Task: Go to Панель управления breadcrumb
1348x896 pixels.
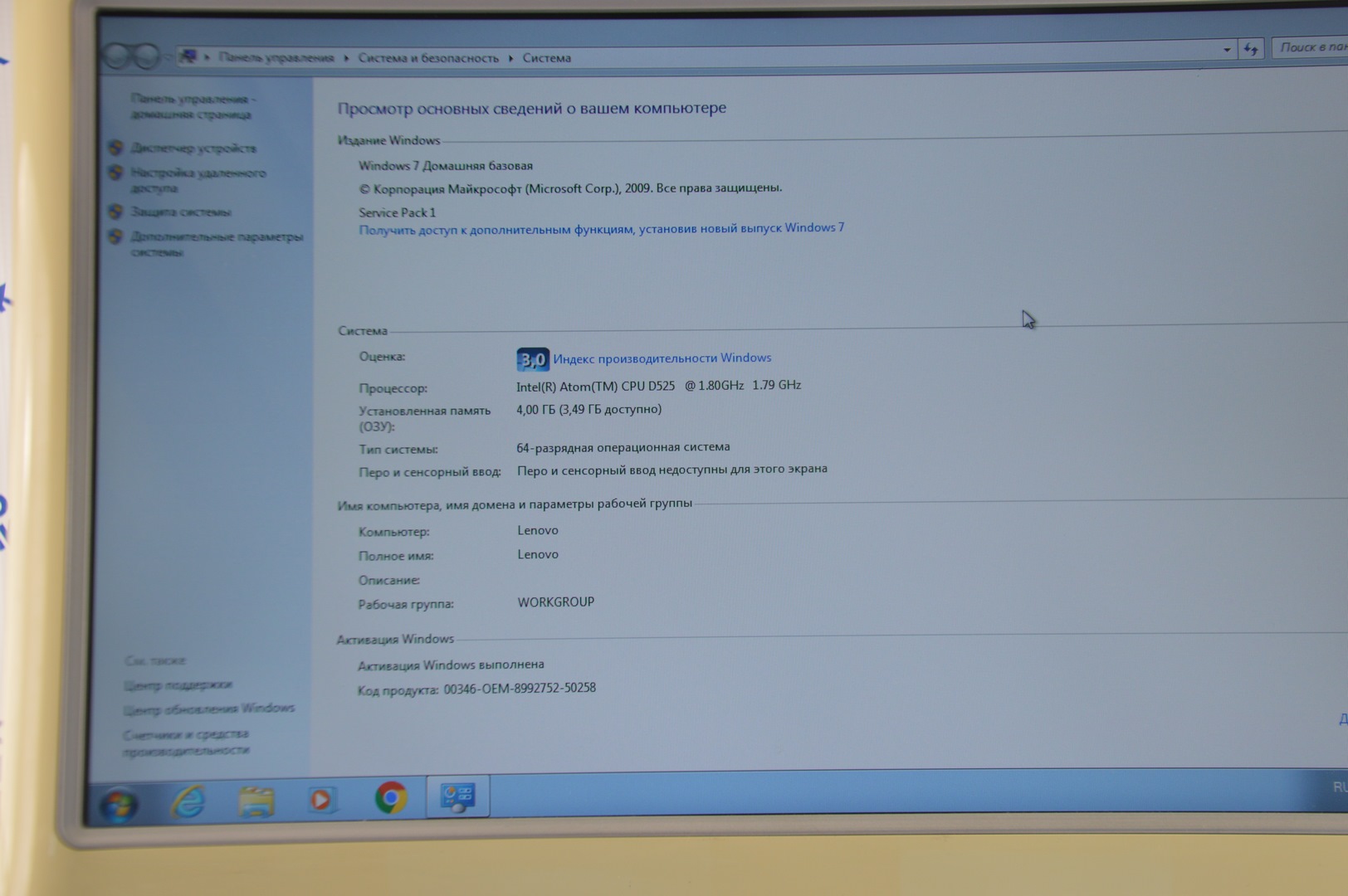Action: point(276,57)
